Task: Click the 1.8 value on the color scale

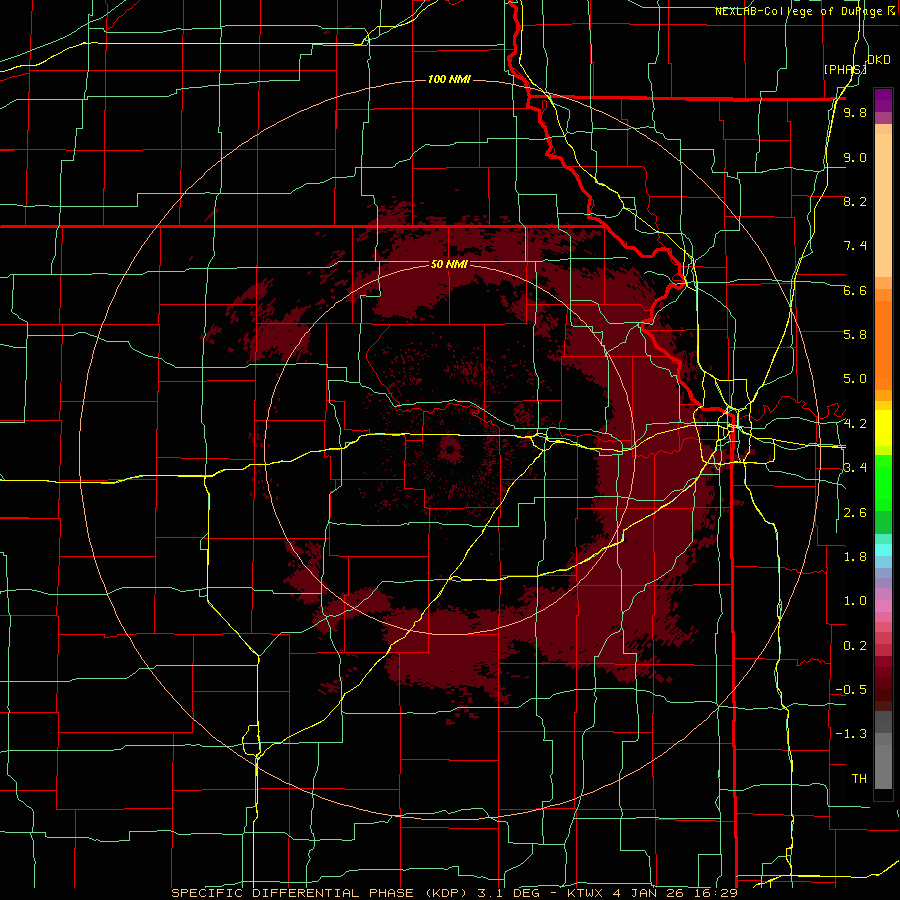Action: pyautogui.click(x=855, y=557)
